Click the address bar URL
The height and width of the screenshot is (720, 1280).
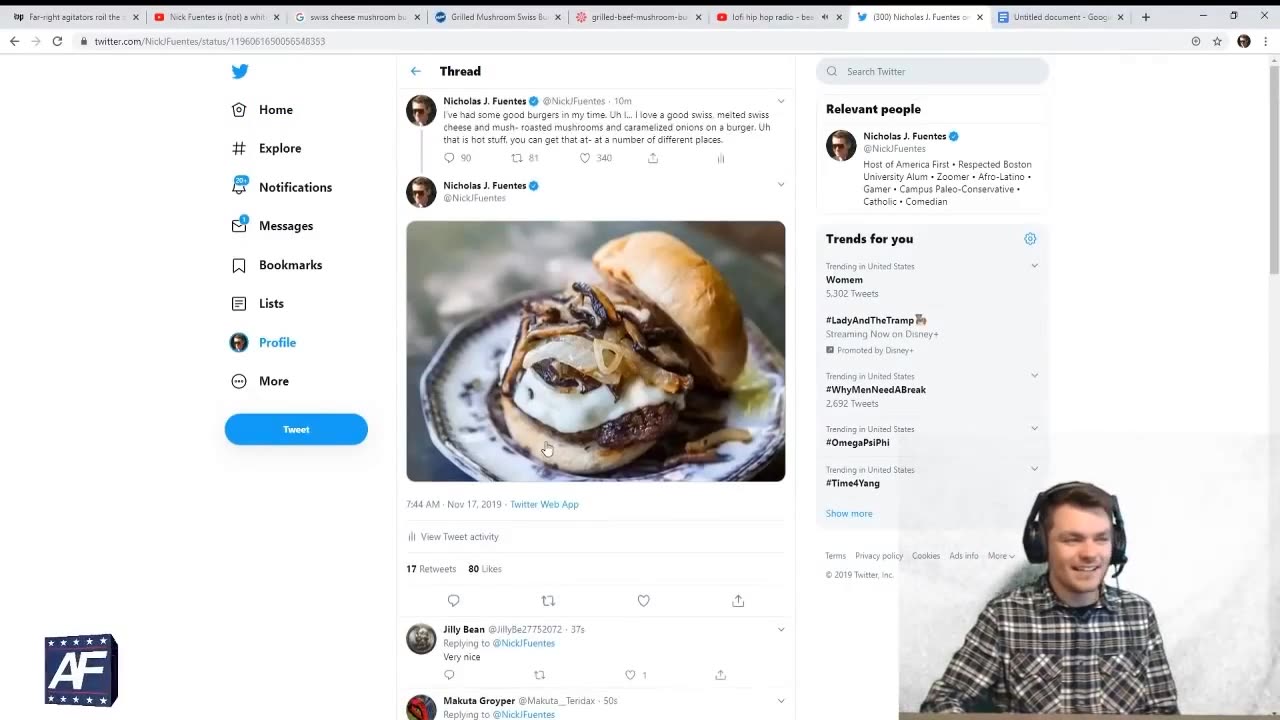point(209,41)
